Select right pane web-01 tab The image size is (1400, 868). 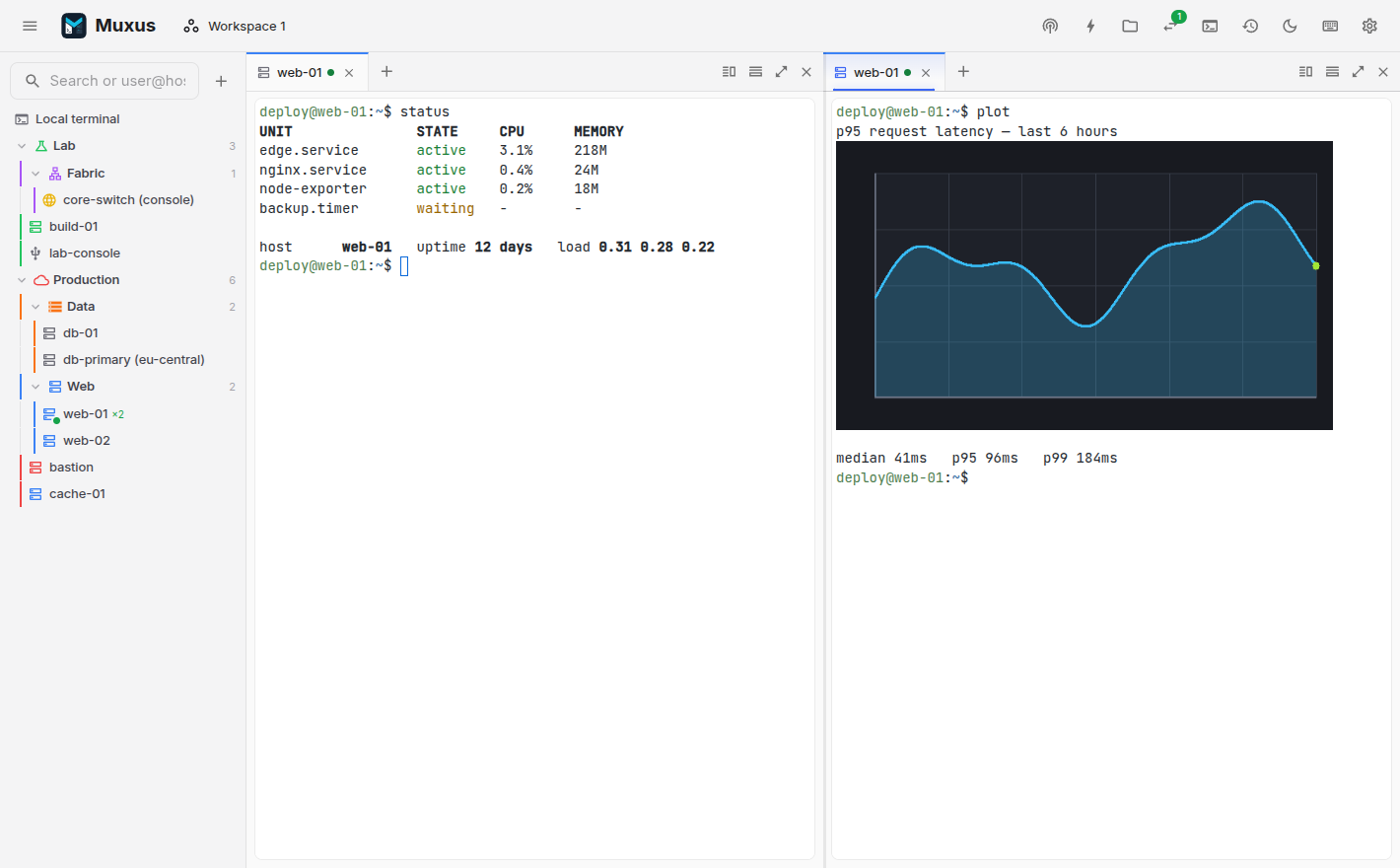click(x=875, y=72)
